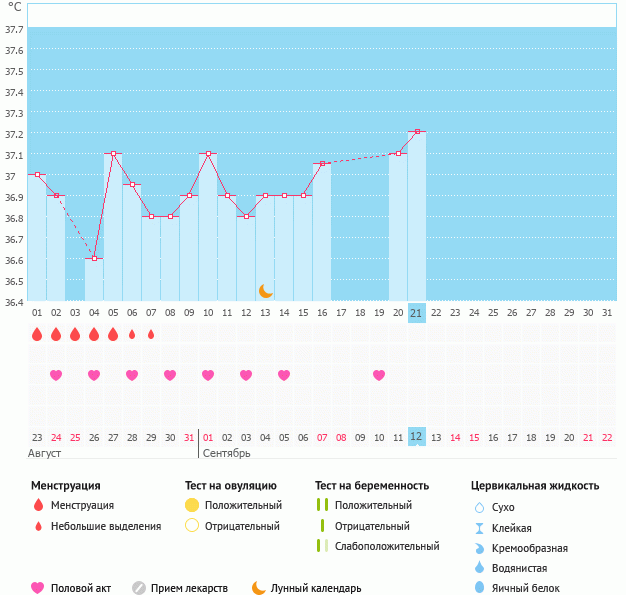Select the small spotting drop on day 07
626x595 pixels.
[151, 334]
